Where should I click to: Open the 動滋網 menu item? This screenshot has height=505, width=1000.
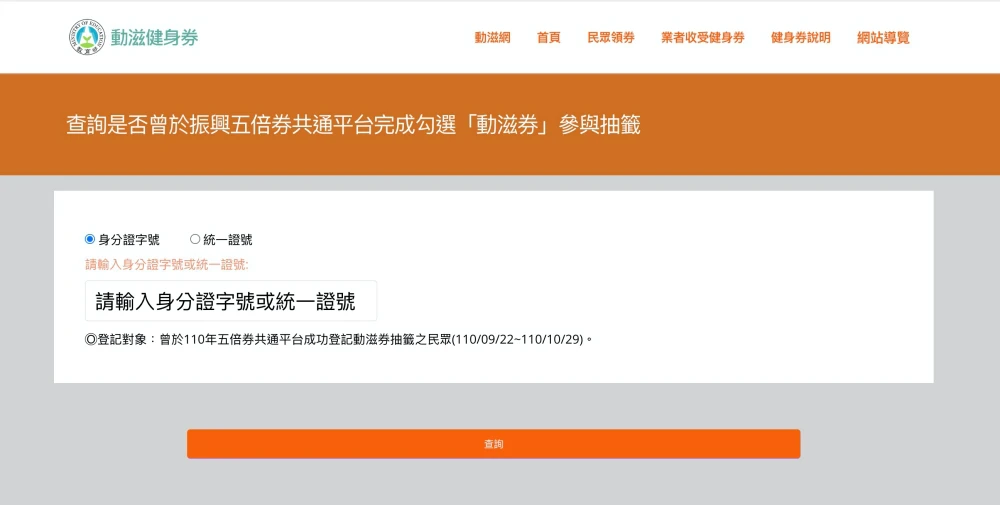tap(492, 38)
